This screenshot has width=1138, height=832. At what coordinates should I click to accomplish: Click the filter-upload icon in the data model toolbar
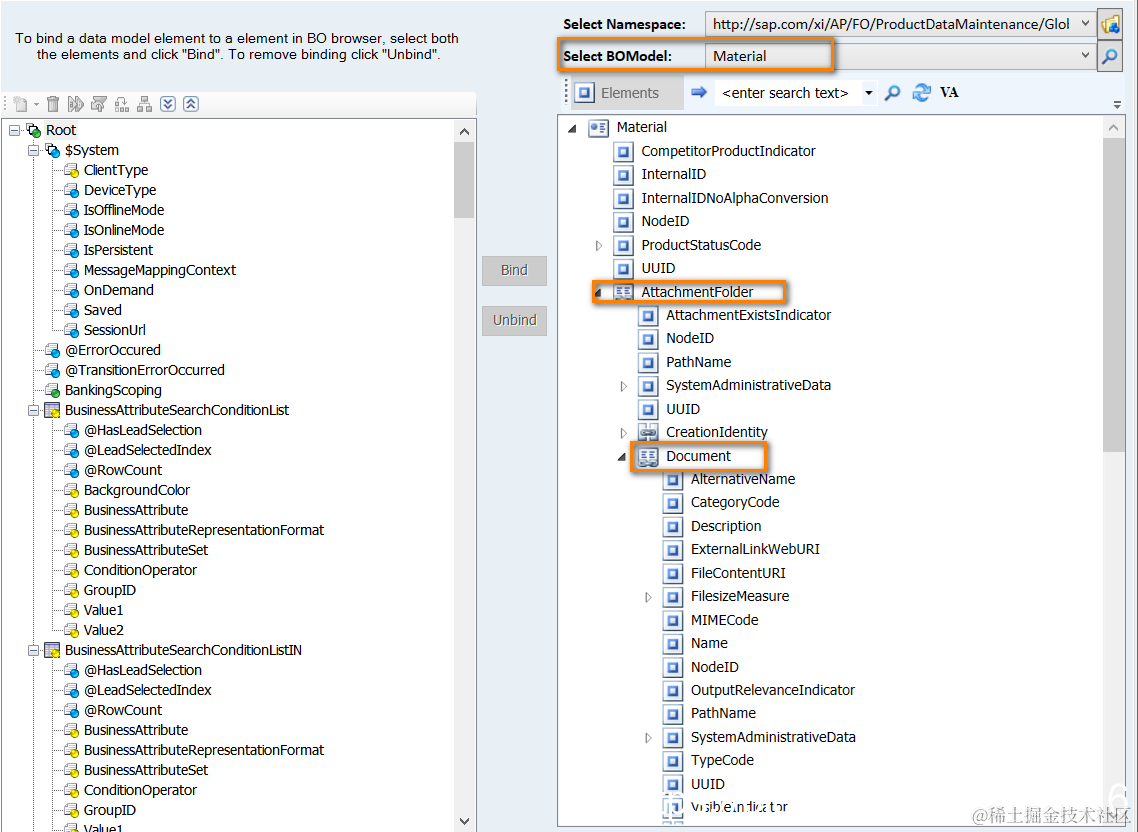coord(99,104)
